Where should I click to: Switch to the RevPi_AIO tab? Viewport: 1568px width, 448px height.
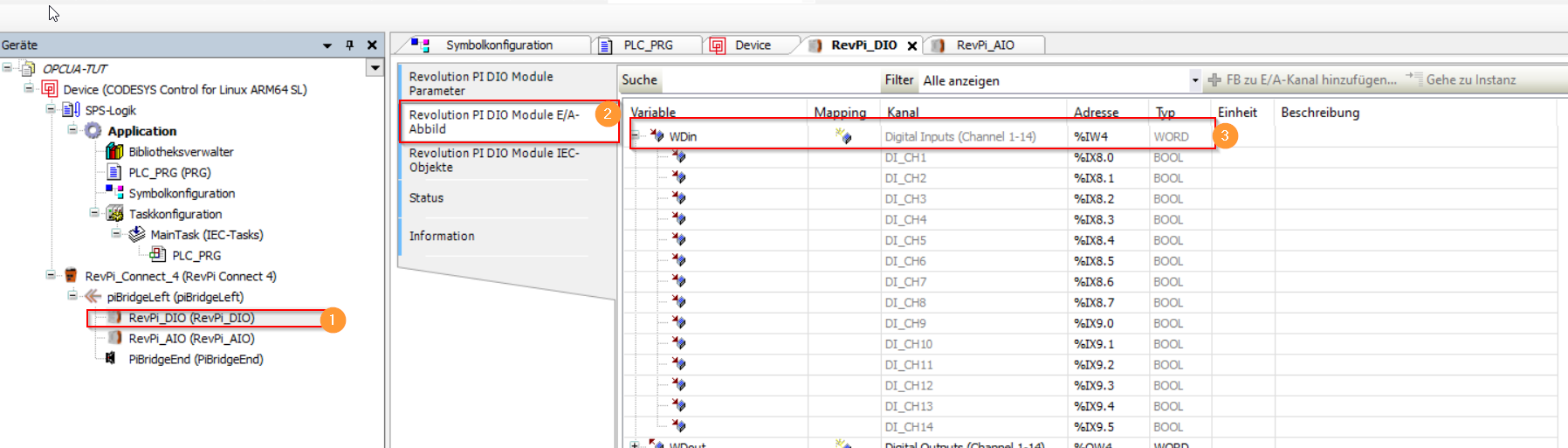pyautogui.click(x=984, y=45)
